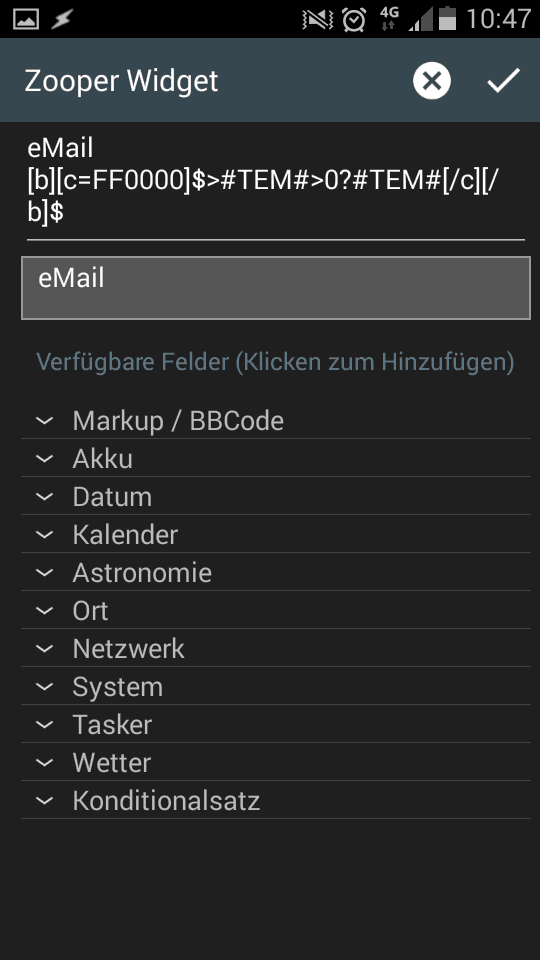The height and width of the screenshot is (960, 540).
Task: Tap the battery status icon
Action: point(448,18)
